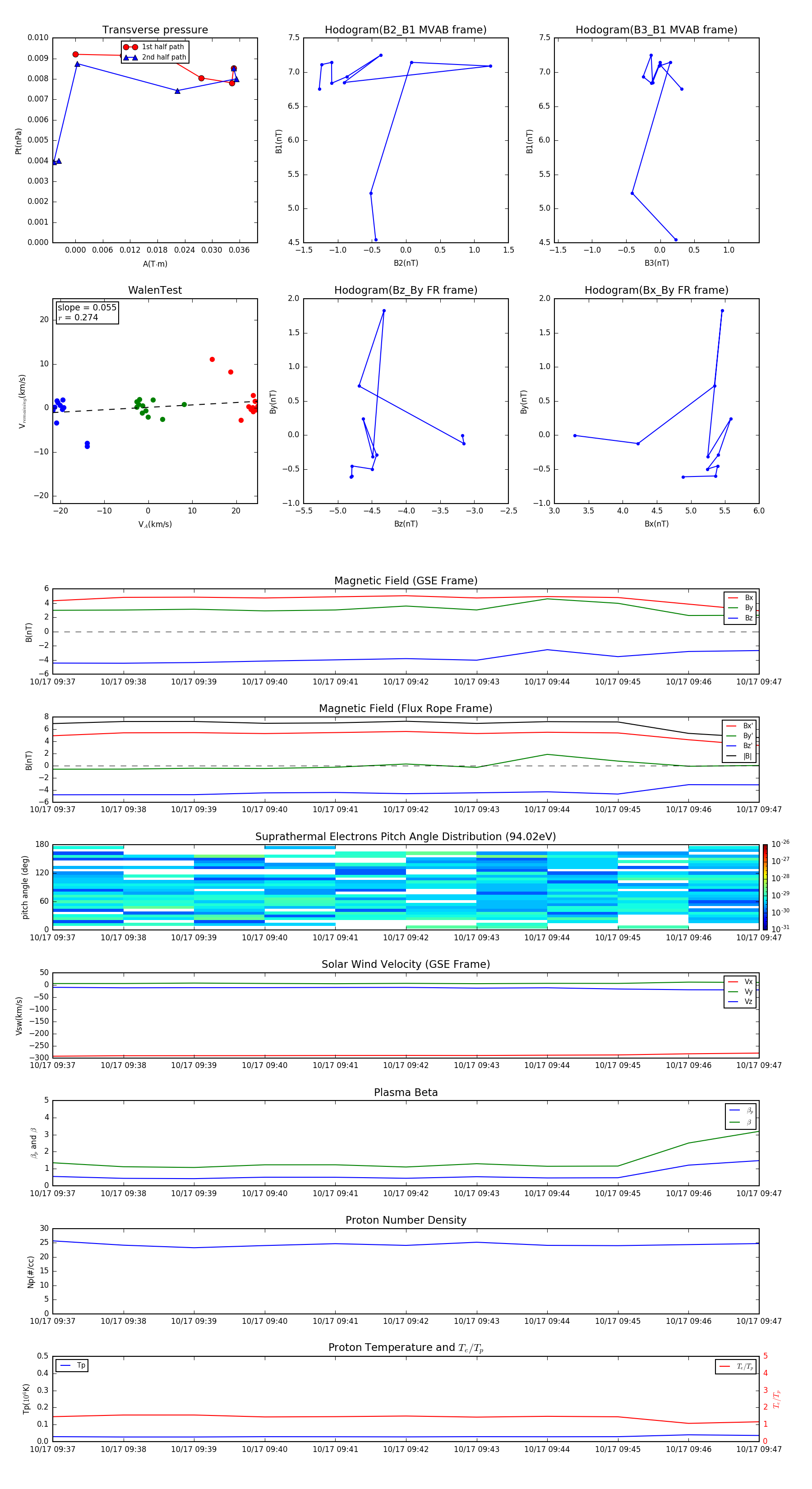Click the 'A(T·m)' x-axis label
This screenshot has width=812, height=1489.
pos(155,264)
